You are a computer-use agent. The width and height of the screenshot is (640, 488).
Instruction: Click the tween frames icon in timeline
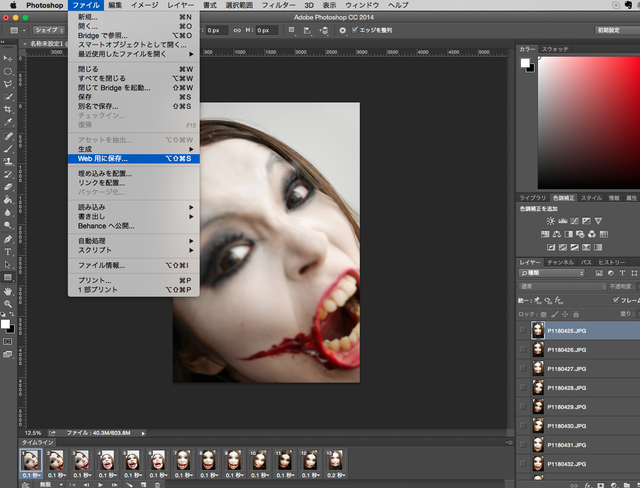tap(129, 485)
